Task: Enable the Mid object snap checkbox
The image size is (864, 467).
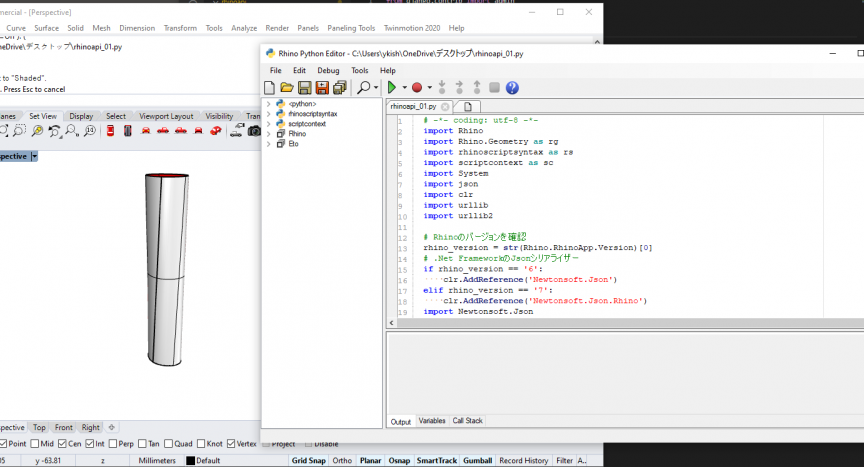Action: click(35, 443)
